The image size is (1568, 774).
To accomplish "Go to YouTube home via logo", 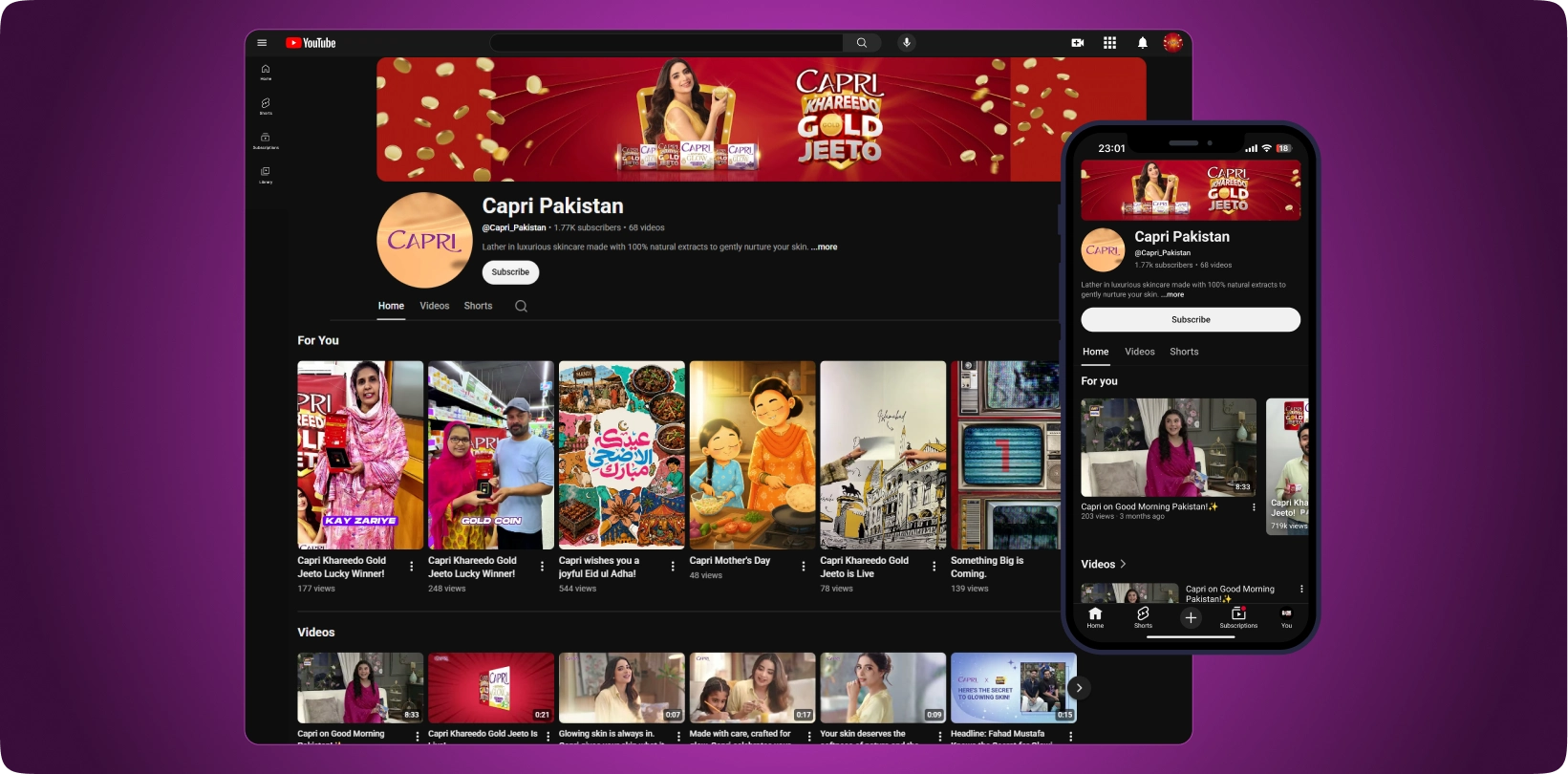I will (x=311, y=43).
